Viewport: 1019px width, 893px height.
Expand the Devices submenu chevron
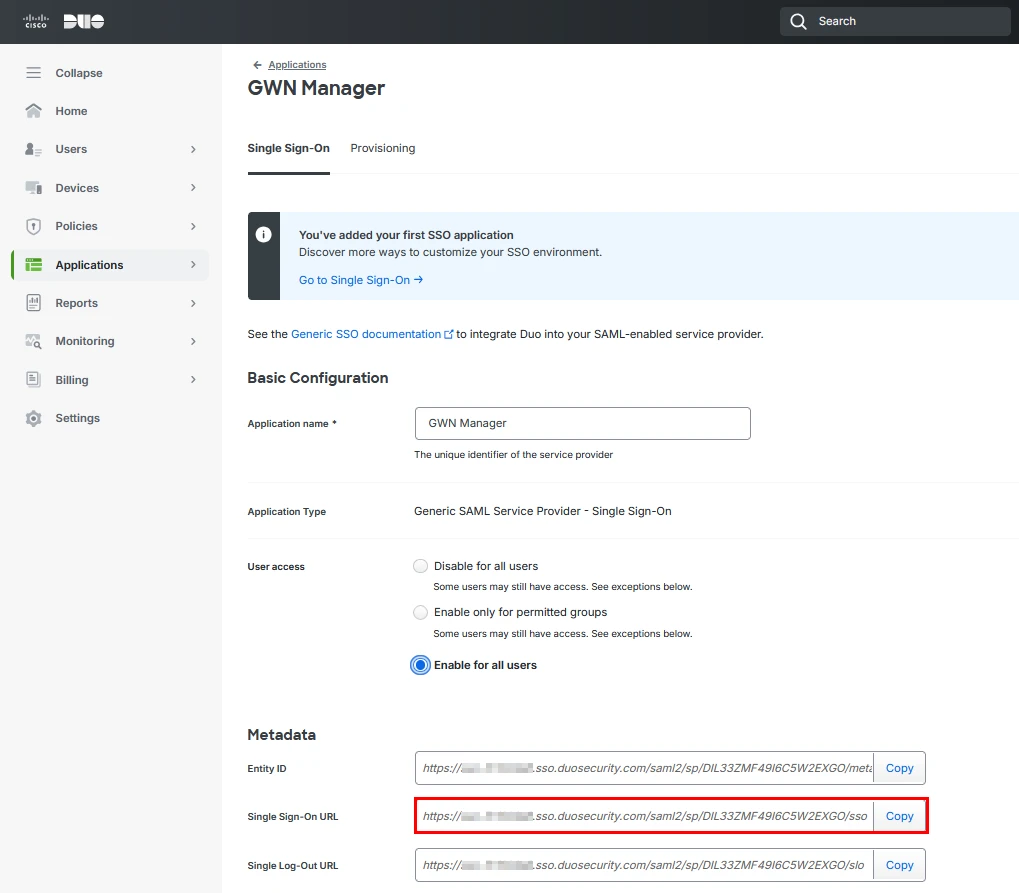pyautogui.click(x=193, y=188)
